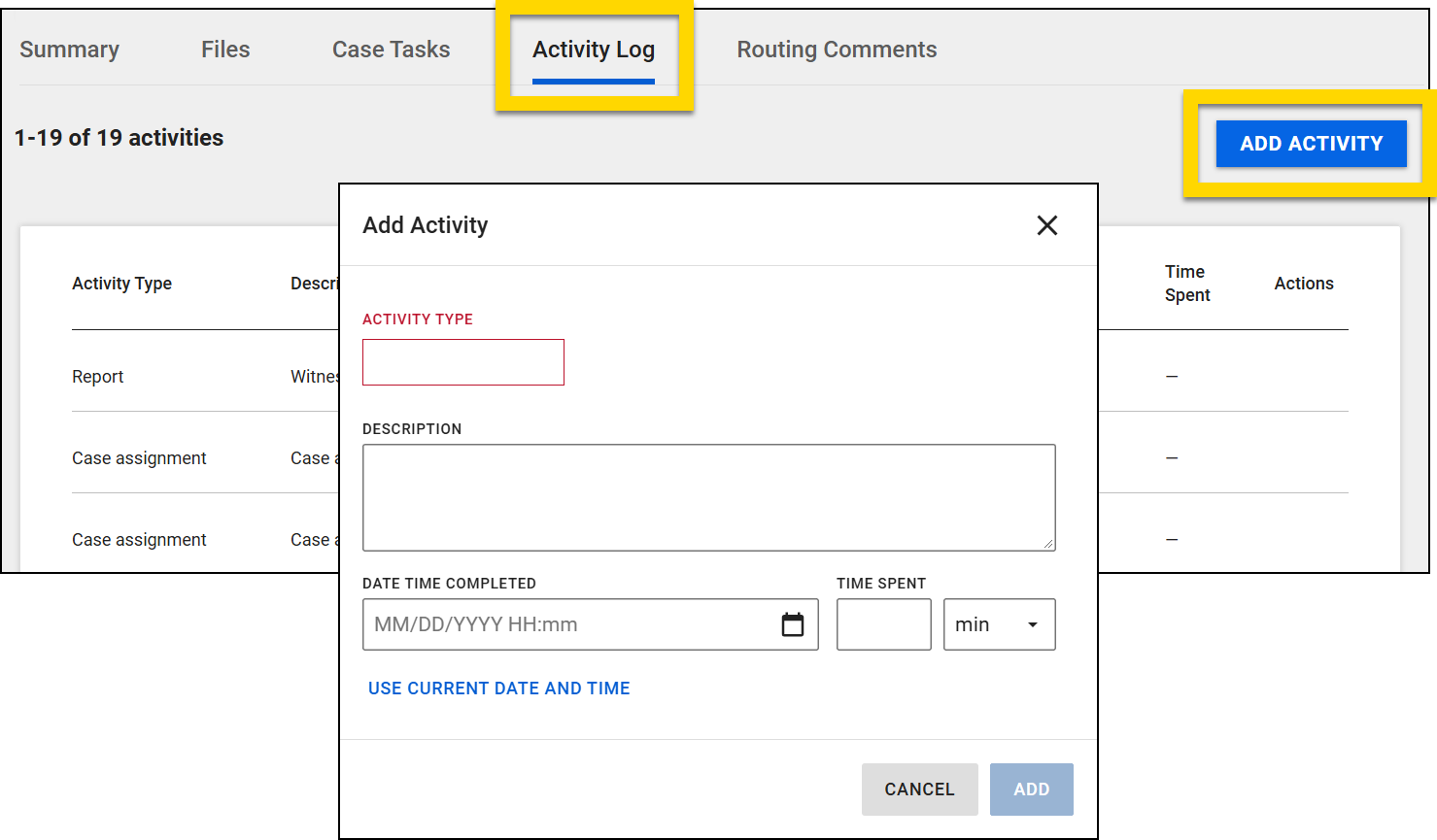Click the Add button to save the activity
This screenshot has width=1437, height=840.
point(1031,789)
